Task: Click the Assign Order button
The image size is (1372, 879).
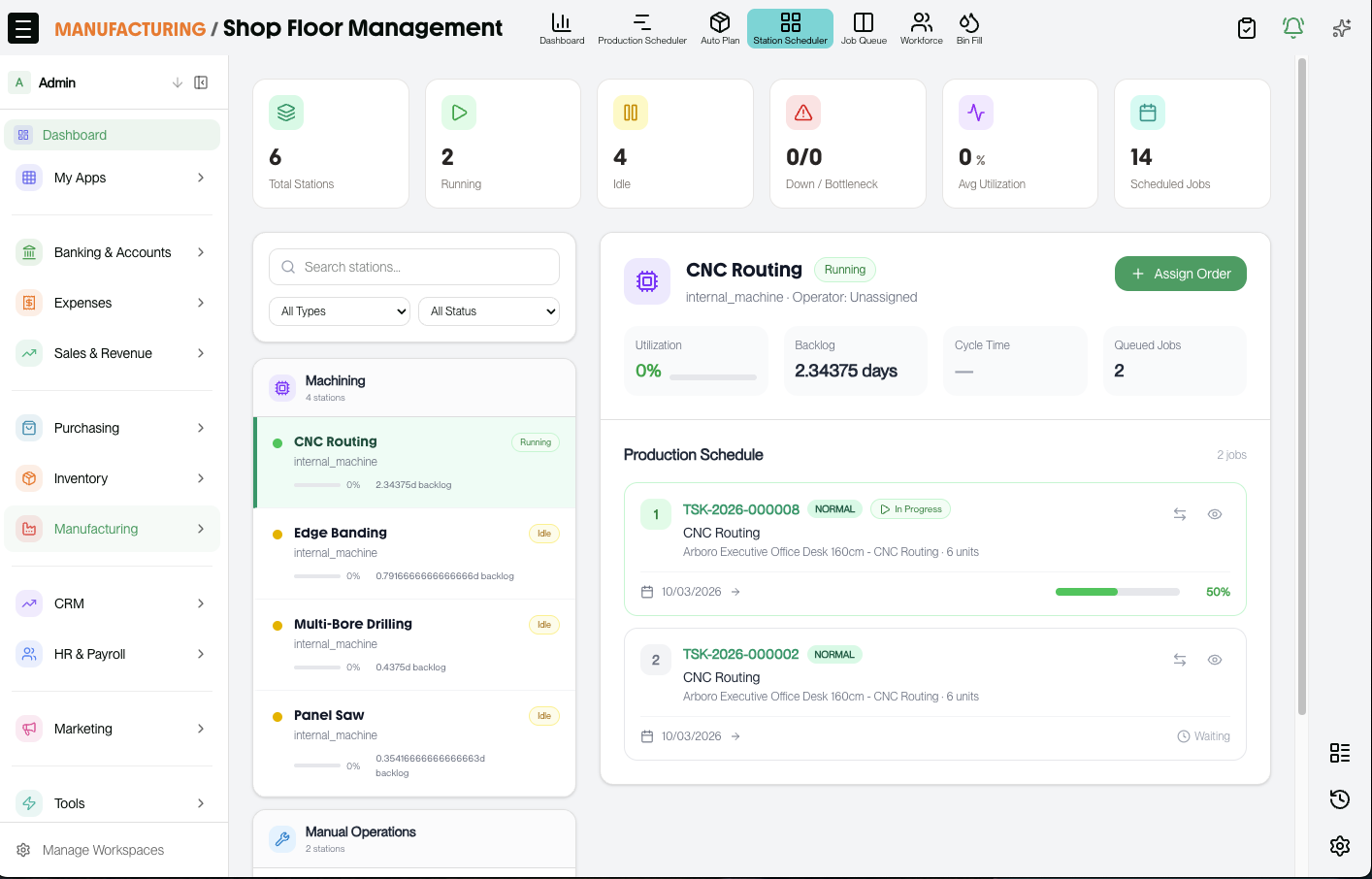Action: pyautogui.click(x=1180, y=274)
